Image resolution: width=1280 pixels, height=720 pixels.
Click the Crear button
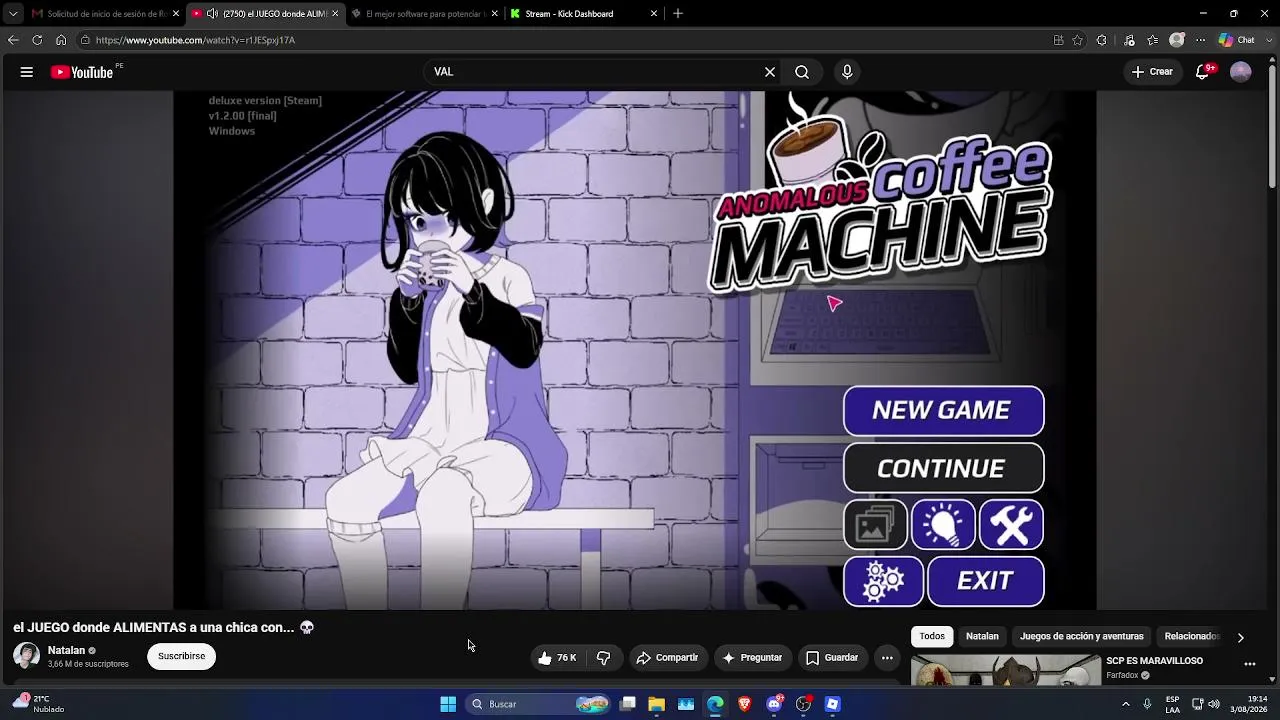pos(1152,72)
